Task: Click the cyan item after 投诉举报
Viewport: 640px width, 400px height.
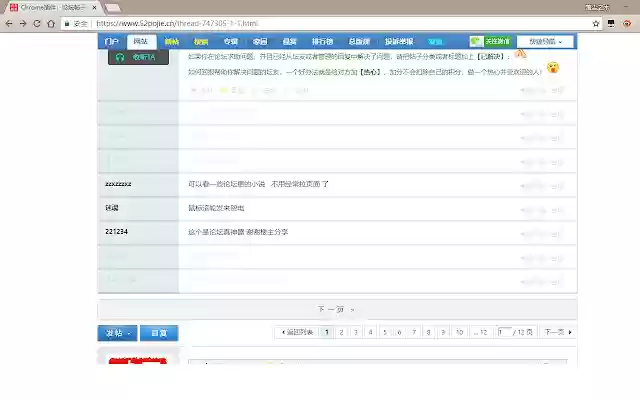Action: tap(435, 42)
